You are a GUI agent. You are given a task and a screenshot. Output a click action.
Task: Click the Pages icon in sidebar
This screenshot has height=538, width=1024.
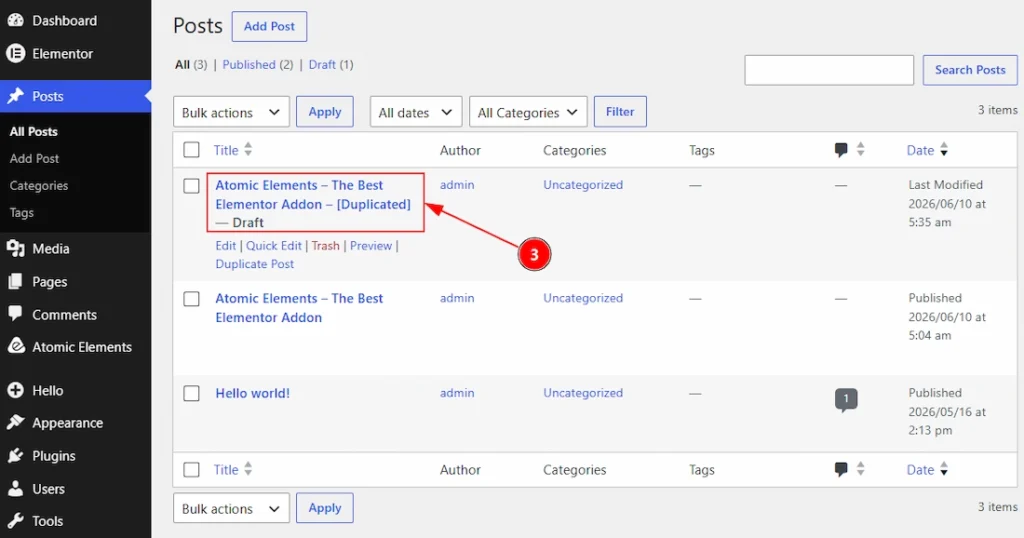(x=15, y=281)
